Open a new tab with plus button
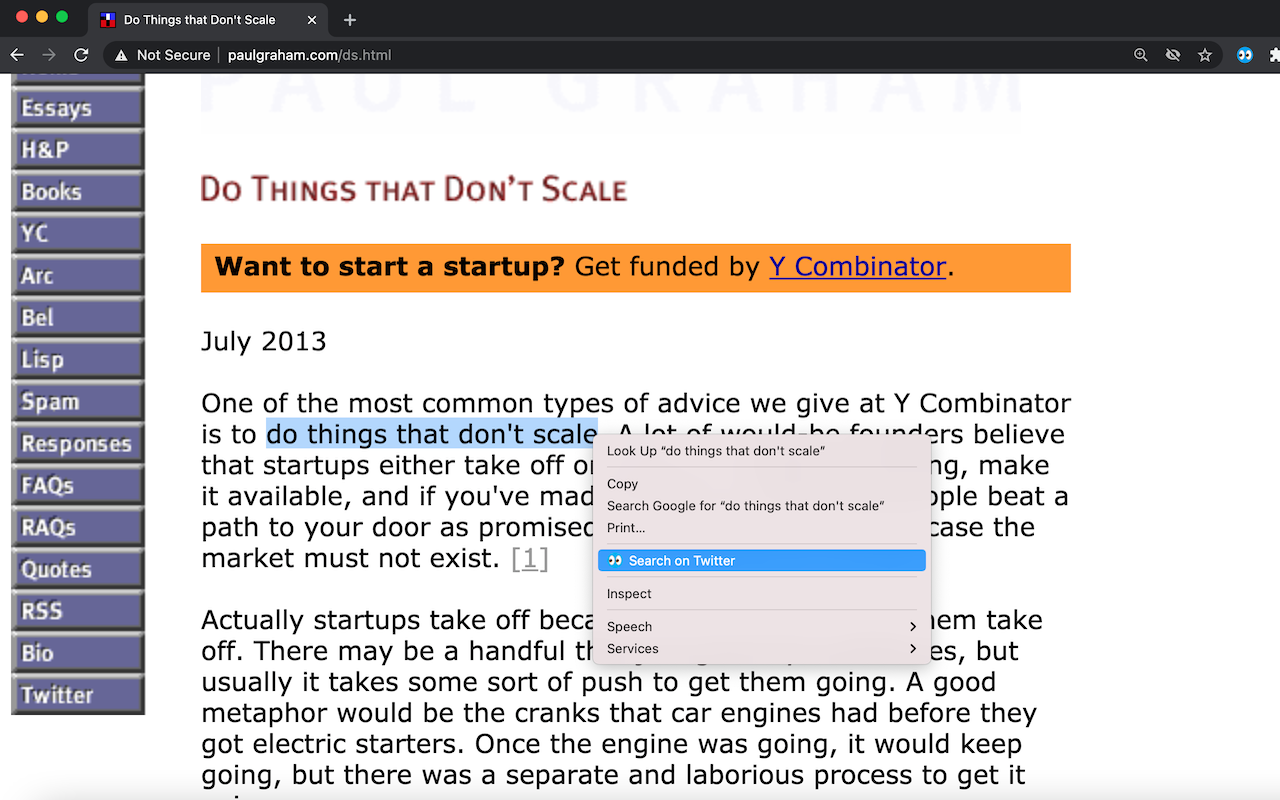The image size is (1280, 800). [x=349, y=20]
